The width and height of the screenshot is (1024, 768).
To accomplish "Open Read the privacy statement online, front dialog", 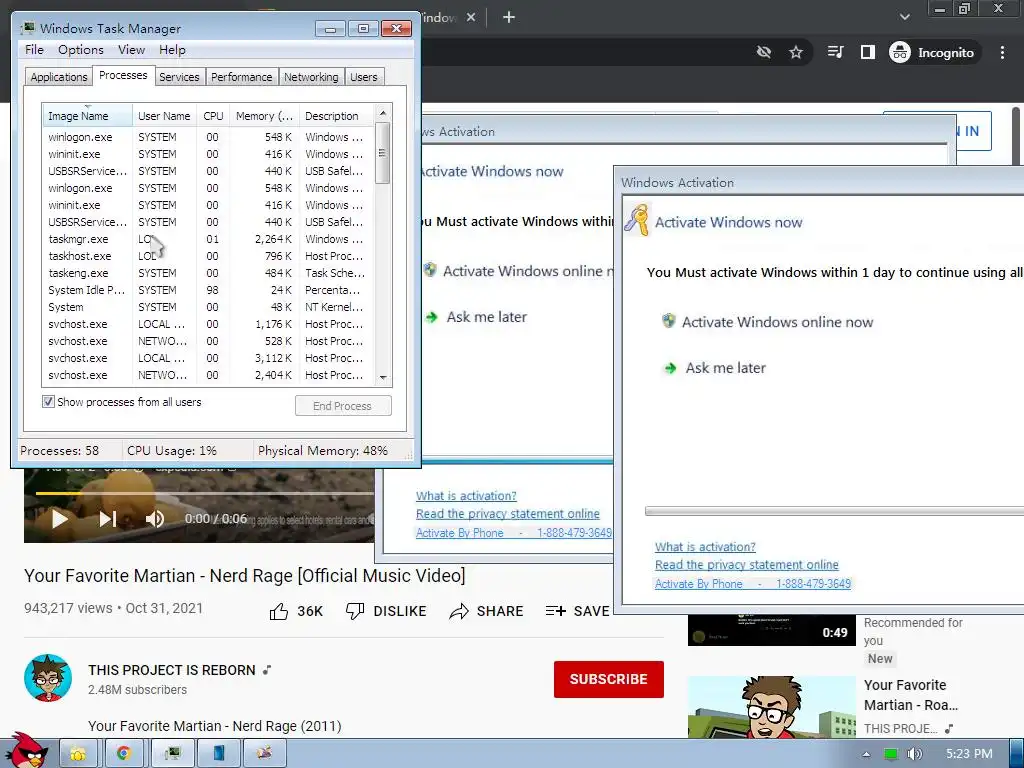I will [746, 565].
